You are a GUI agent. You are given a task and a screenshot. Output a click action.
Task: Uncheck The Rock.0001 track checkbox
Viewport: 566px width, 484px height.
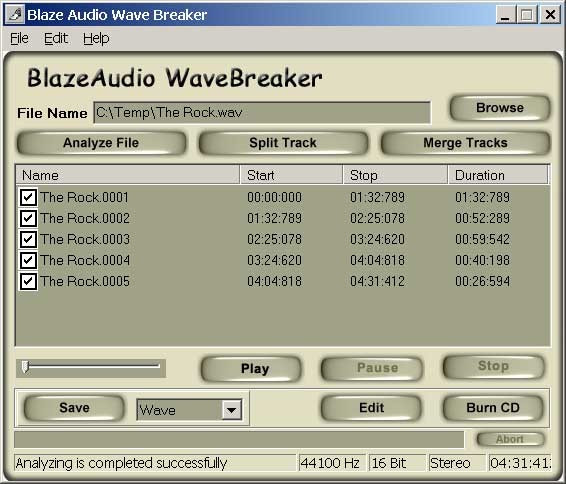tap(28, 197)
